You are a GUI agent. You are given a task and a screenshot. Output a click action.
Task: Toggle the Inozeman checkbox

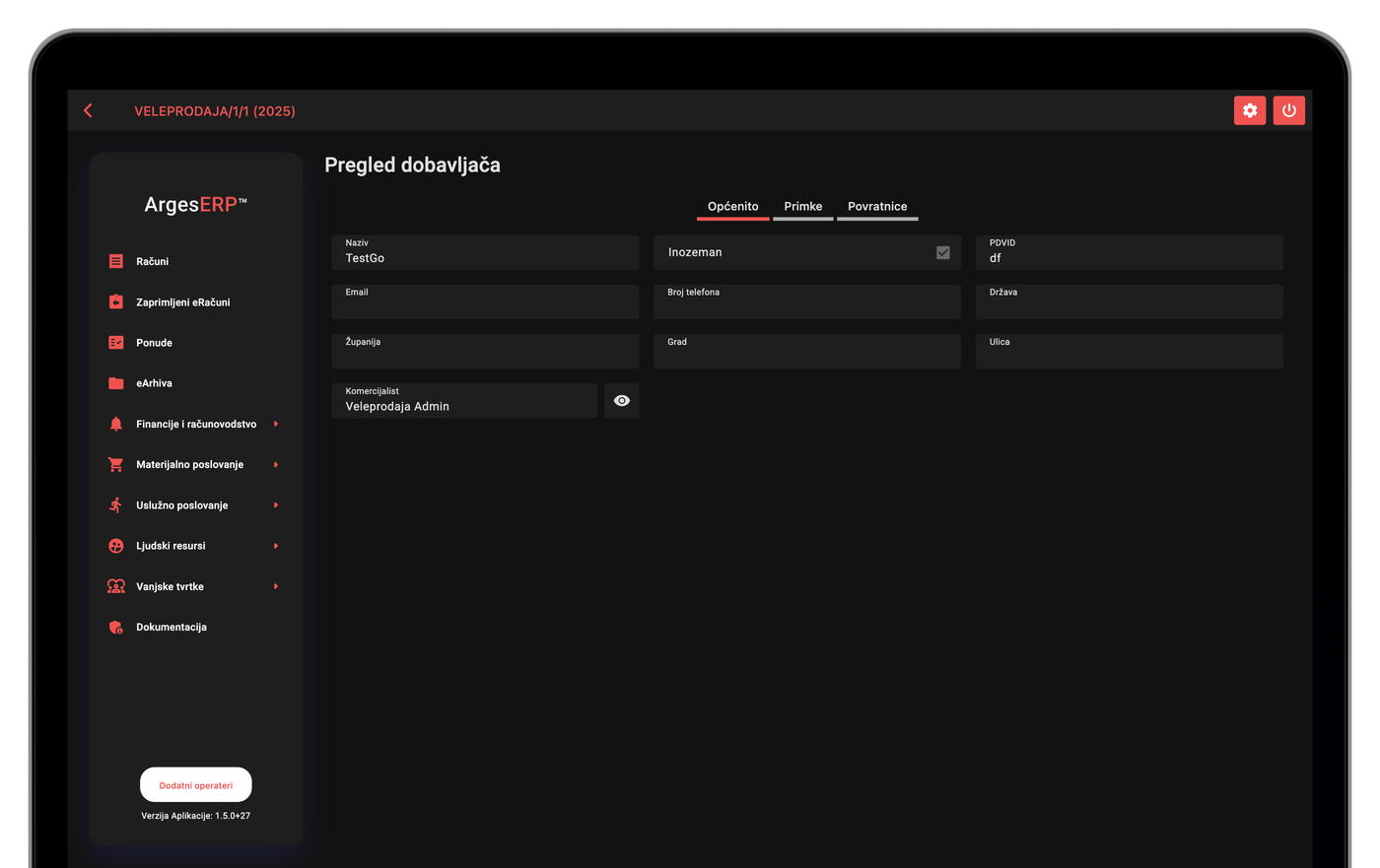point(943,252)
